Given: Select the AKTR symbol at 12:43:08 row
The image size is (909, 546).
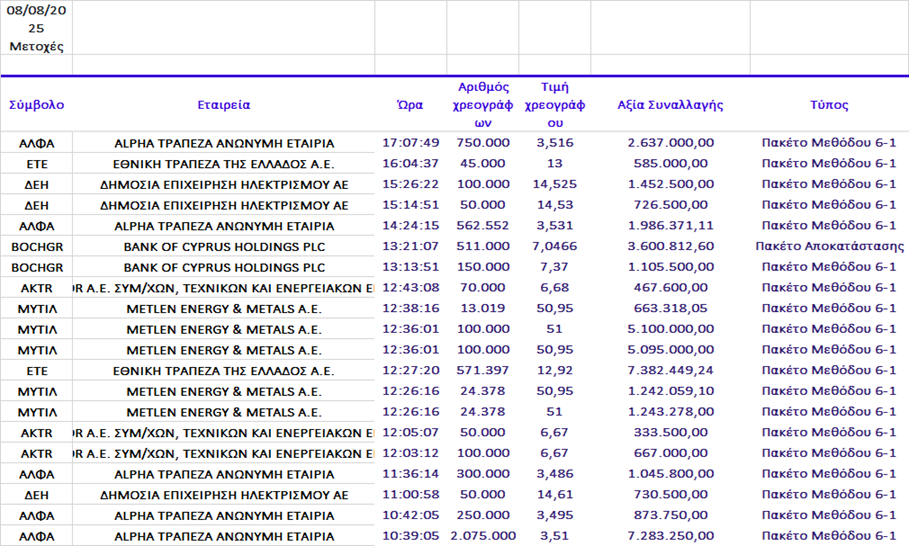Looking at the screenshot, I should (x=36, y=288).
